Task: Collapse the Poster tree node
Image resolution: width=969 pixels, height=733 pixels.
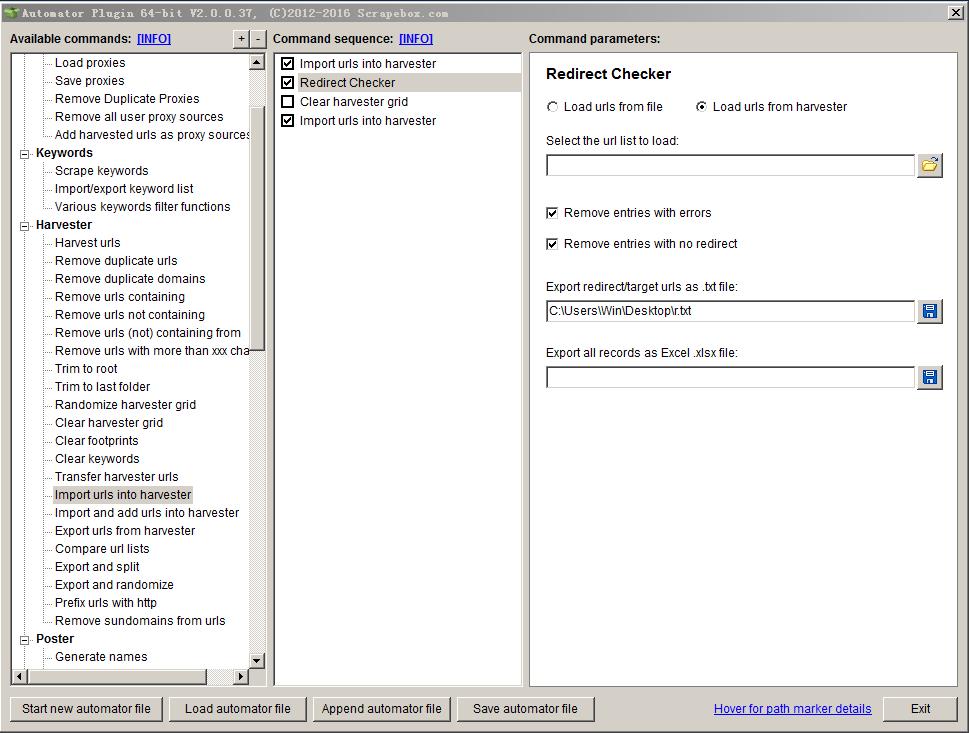Action: pyautogui.click(x=25, y=640)
